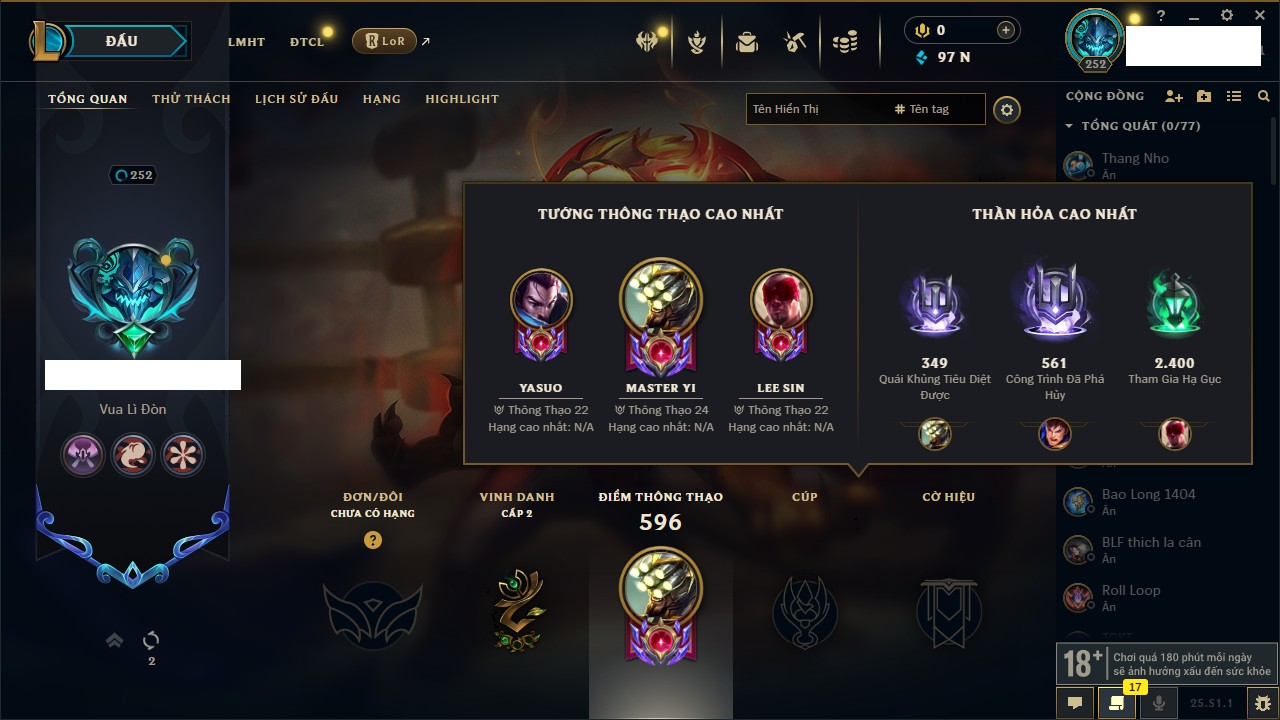Click the friends list scrollbar

tap(1273, 150)
